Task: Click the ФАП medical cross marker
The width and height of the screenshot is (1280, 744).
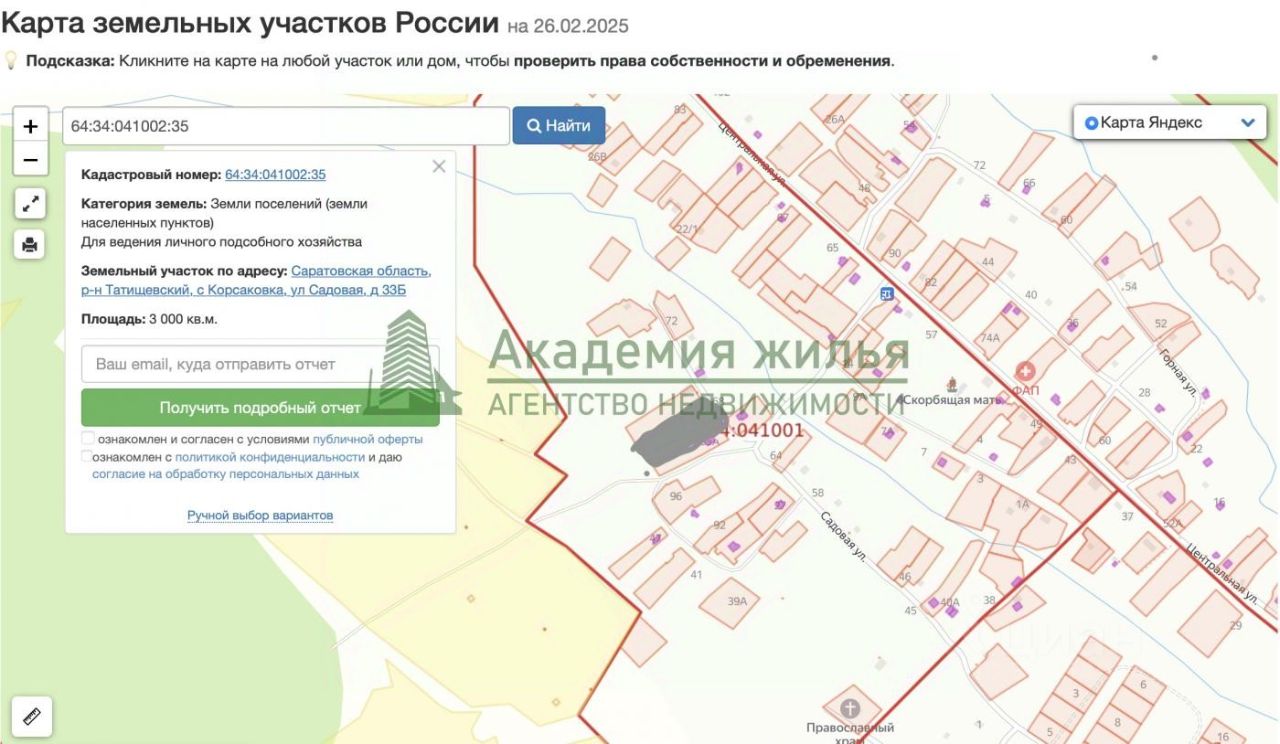Action: click(x=1025, y=372)
